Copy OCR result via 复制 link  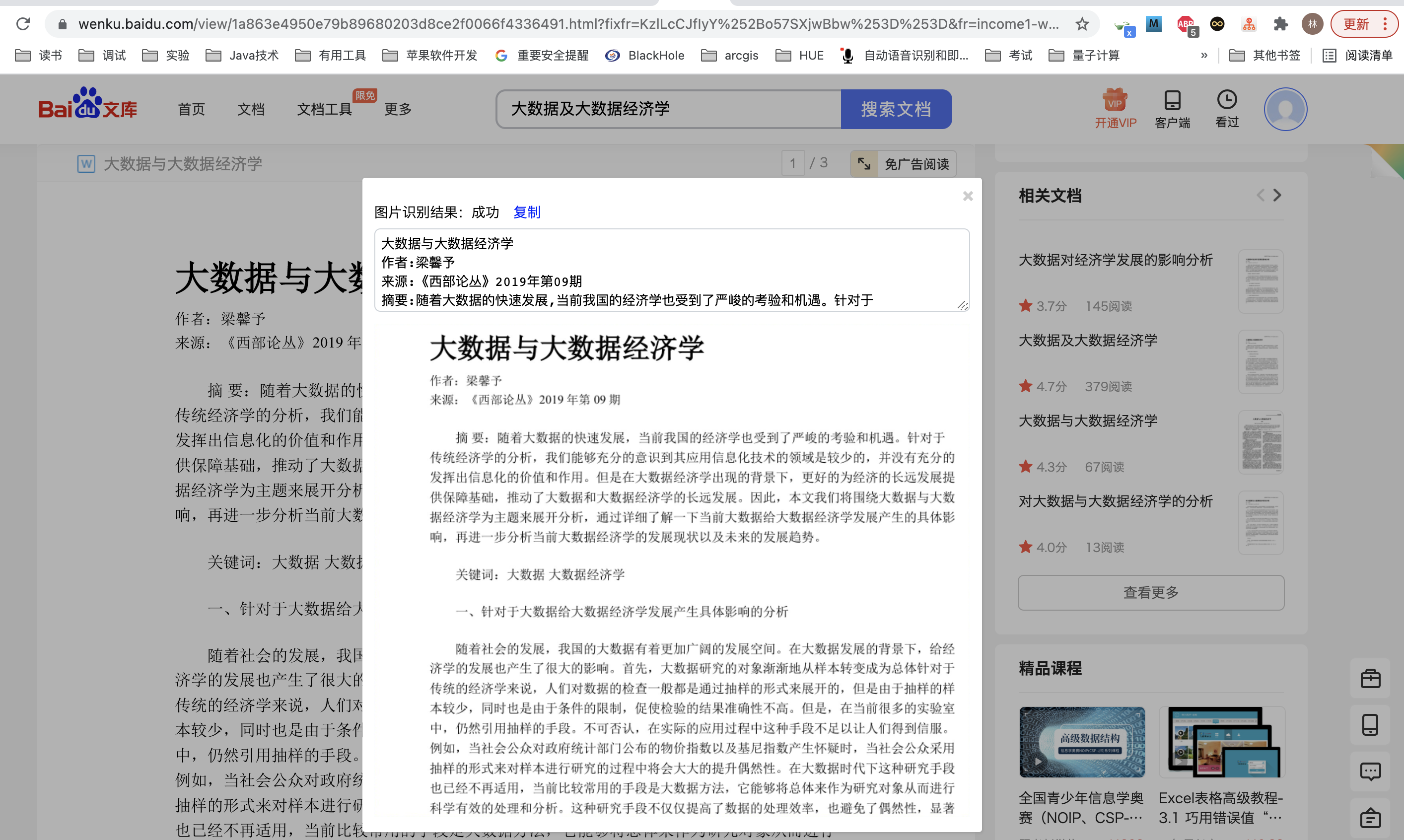tap(526, 212)
